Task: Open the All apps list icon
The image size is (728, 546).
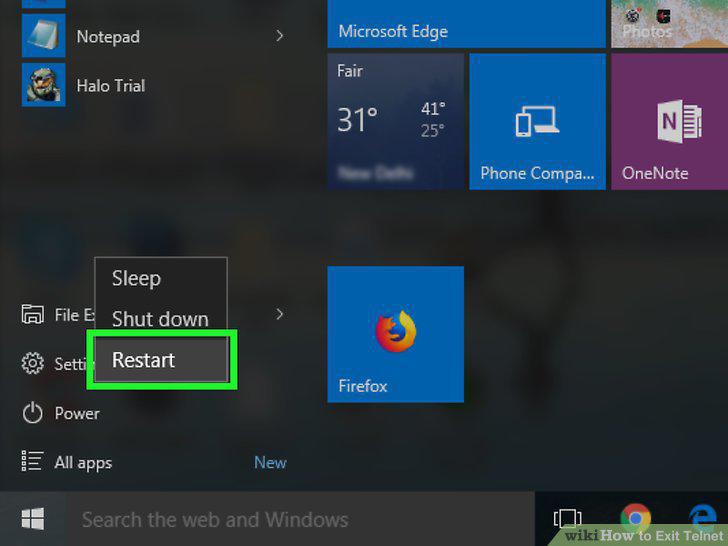Action: click(x=32, y=462)
